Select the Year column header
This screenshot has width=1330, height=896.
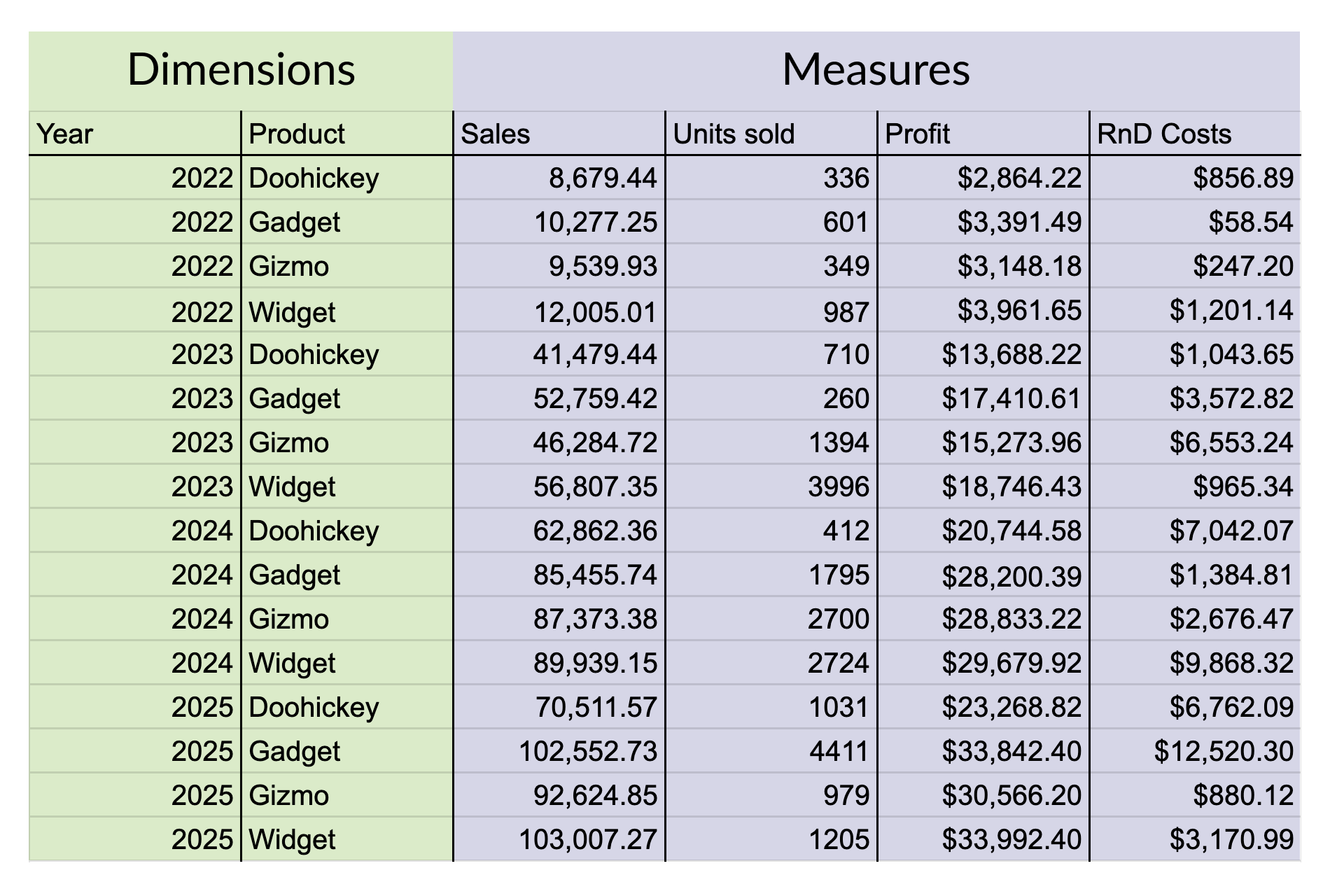coord(134,134)
